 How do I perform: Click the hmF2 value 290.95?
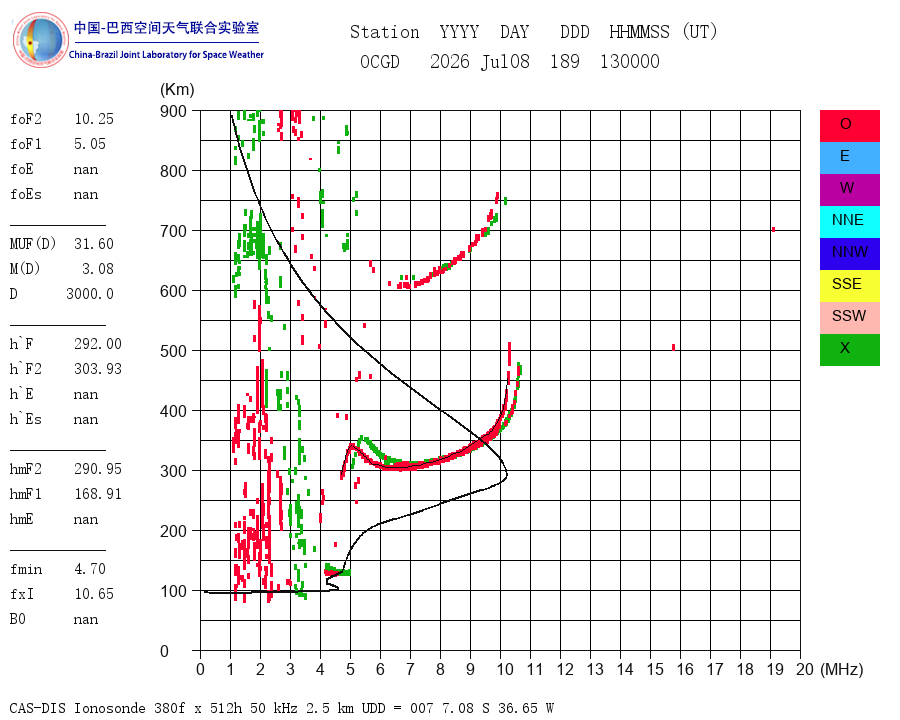click(98, 469)
